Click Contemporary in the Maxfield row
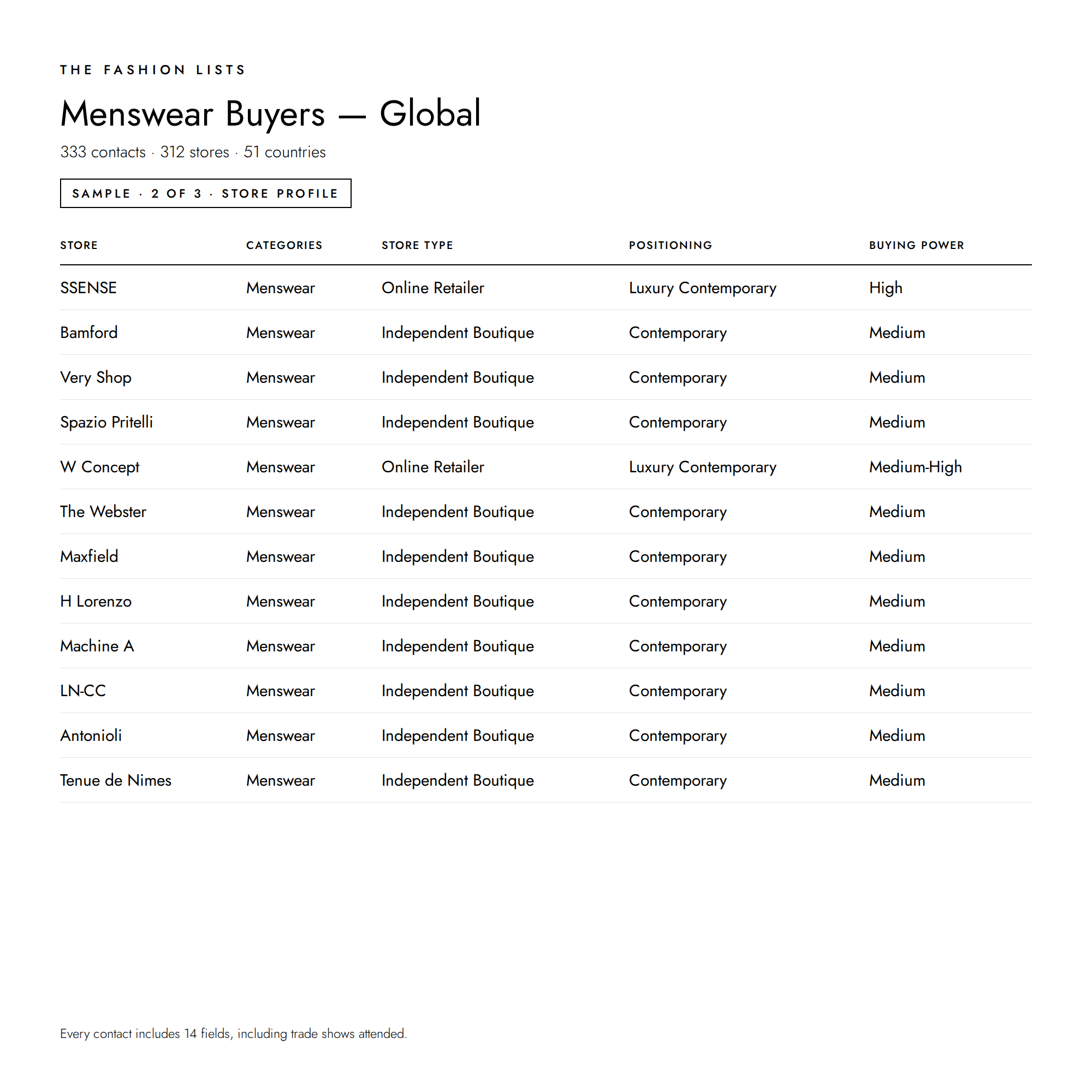This screenshot has width=1092, height=1092. 678,557
